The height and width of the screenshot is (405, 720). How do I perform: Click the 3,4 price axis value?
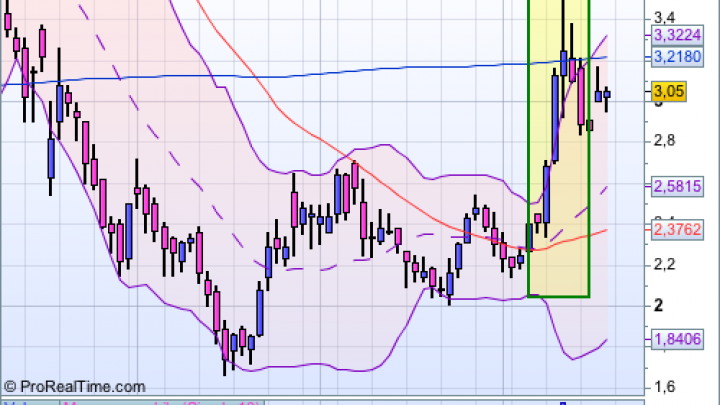664,18
